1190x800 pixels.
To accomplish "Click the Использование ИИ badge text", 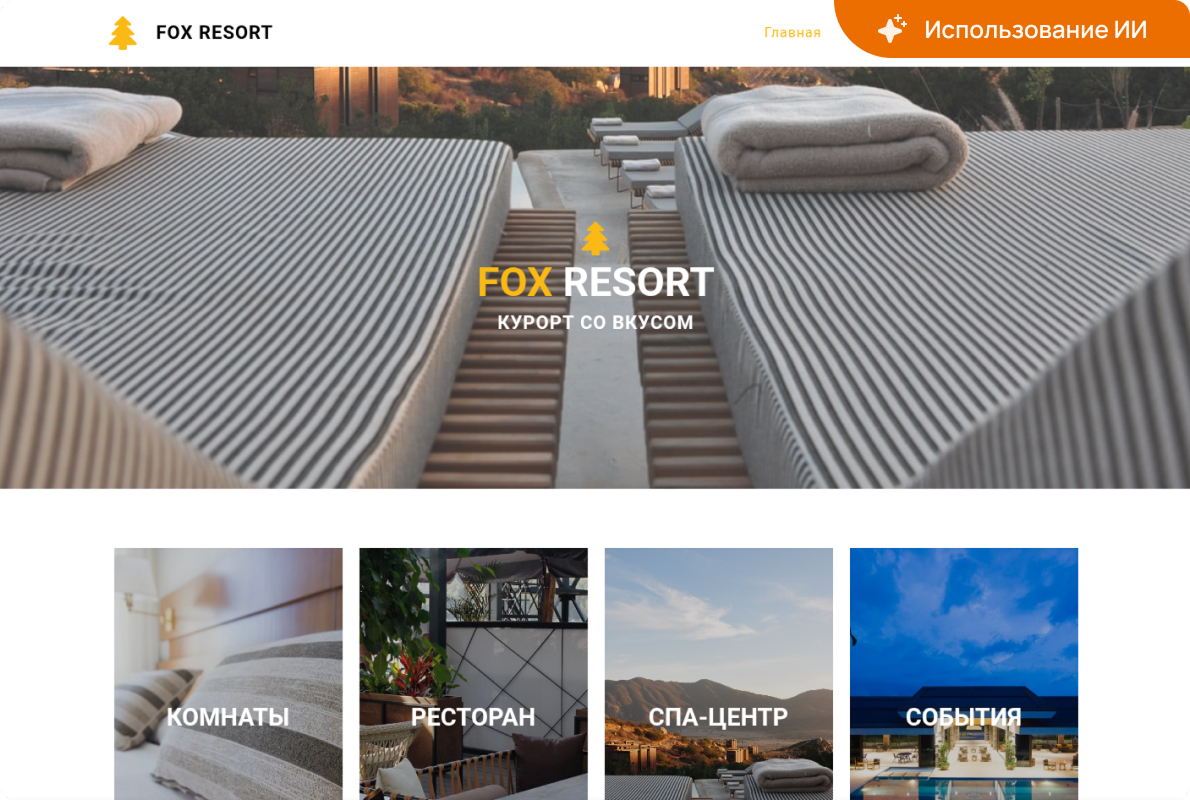I will pyautogui.click(x=1035, y=30).
